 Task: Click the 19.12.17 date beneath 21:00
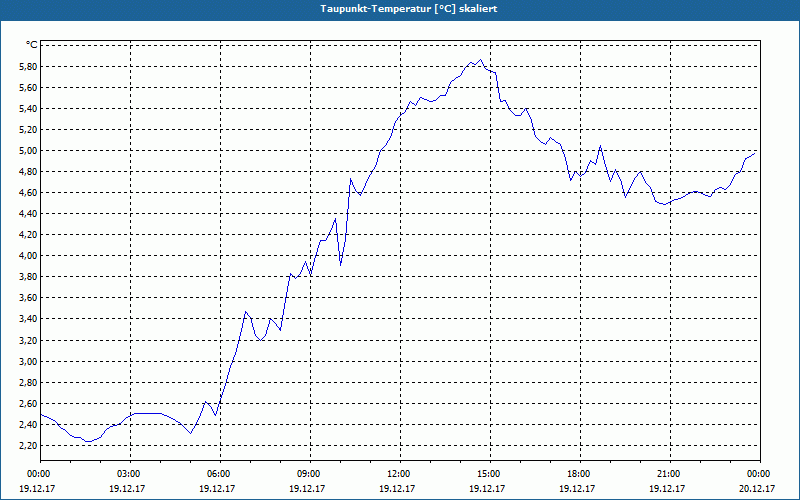point(667,488)
